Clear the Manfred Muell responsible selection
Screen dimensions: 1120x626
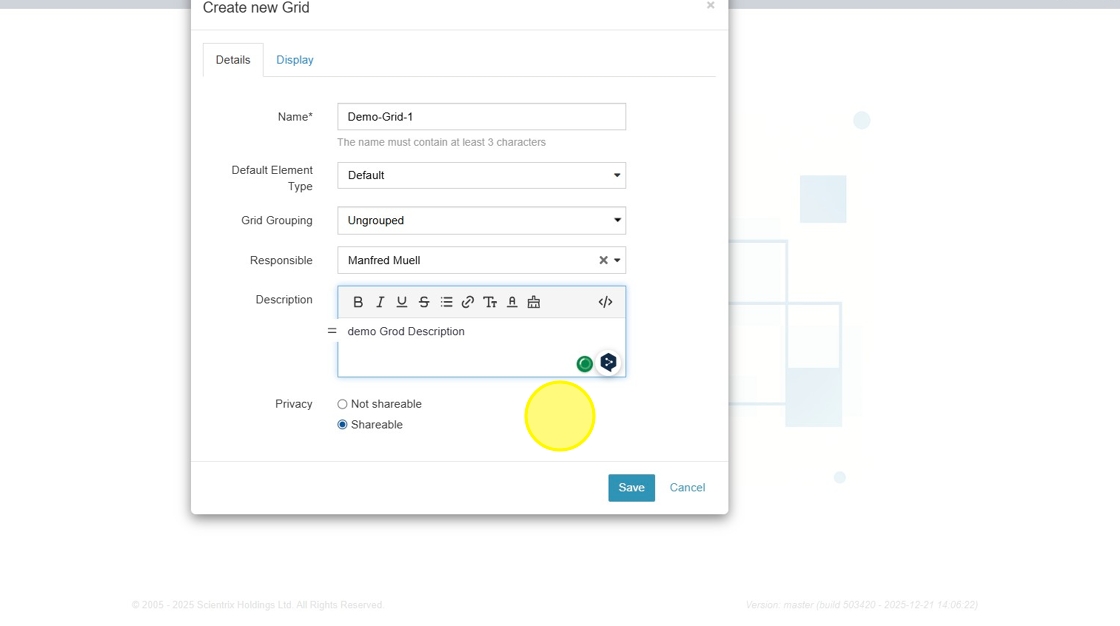coord(603,260)
